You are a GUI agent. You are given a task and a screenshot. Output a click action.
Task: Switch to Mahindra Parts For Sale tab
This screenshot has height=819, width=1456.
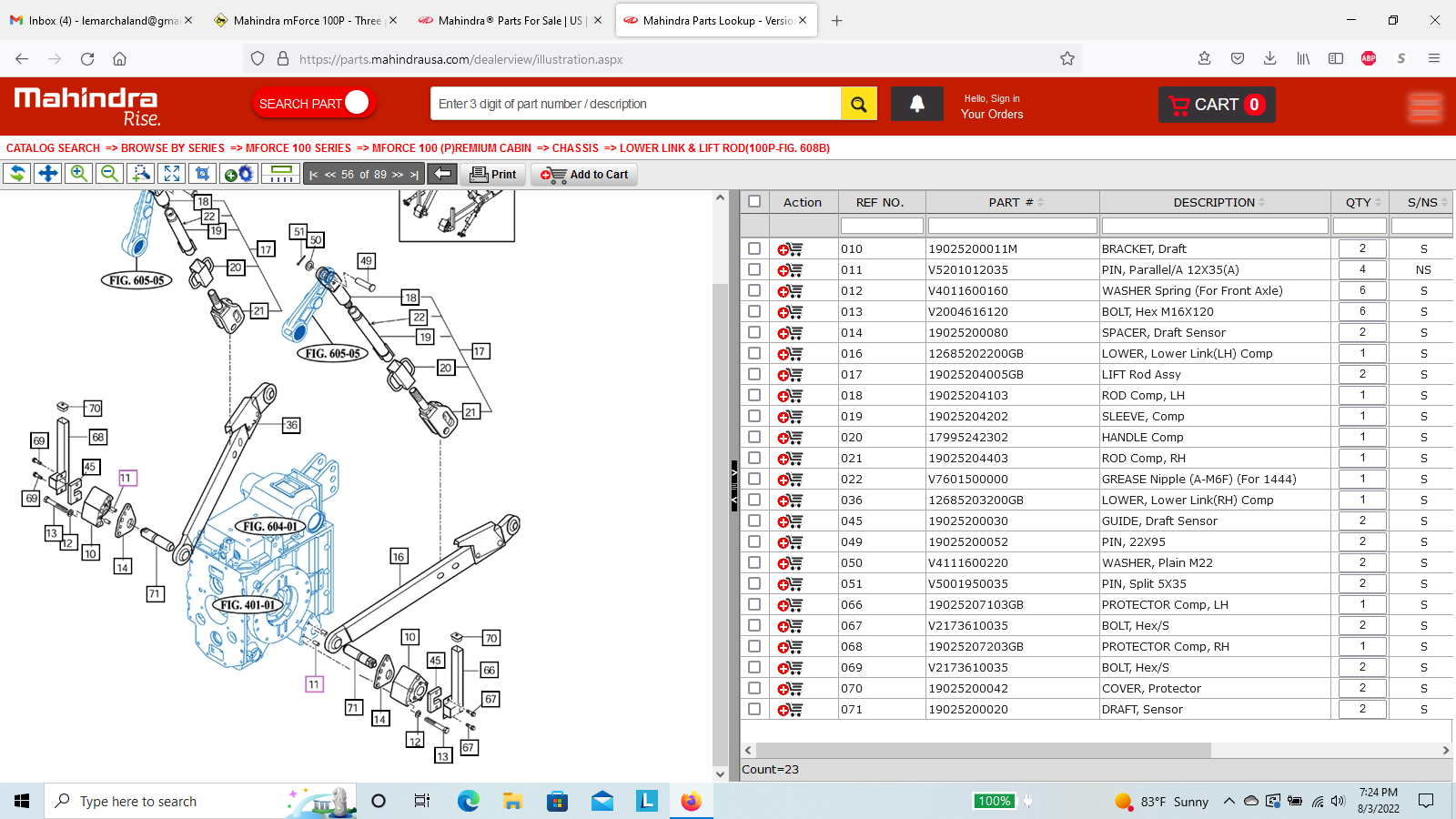[511, 20]
